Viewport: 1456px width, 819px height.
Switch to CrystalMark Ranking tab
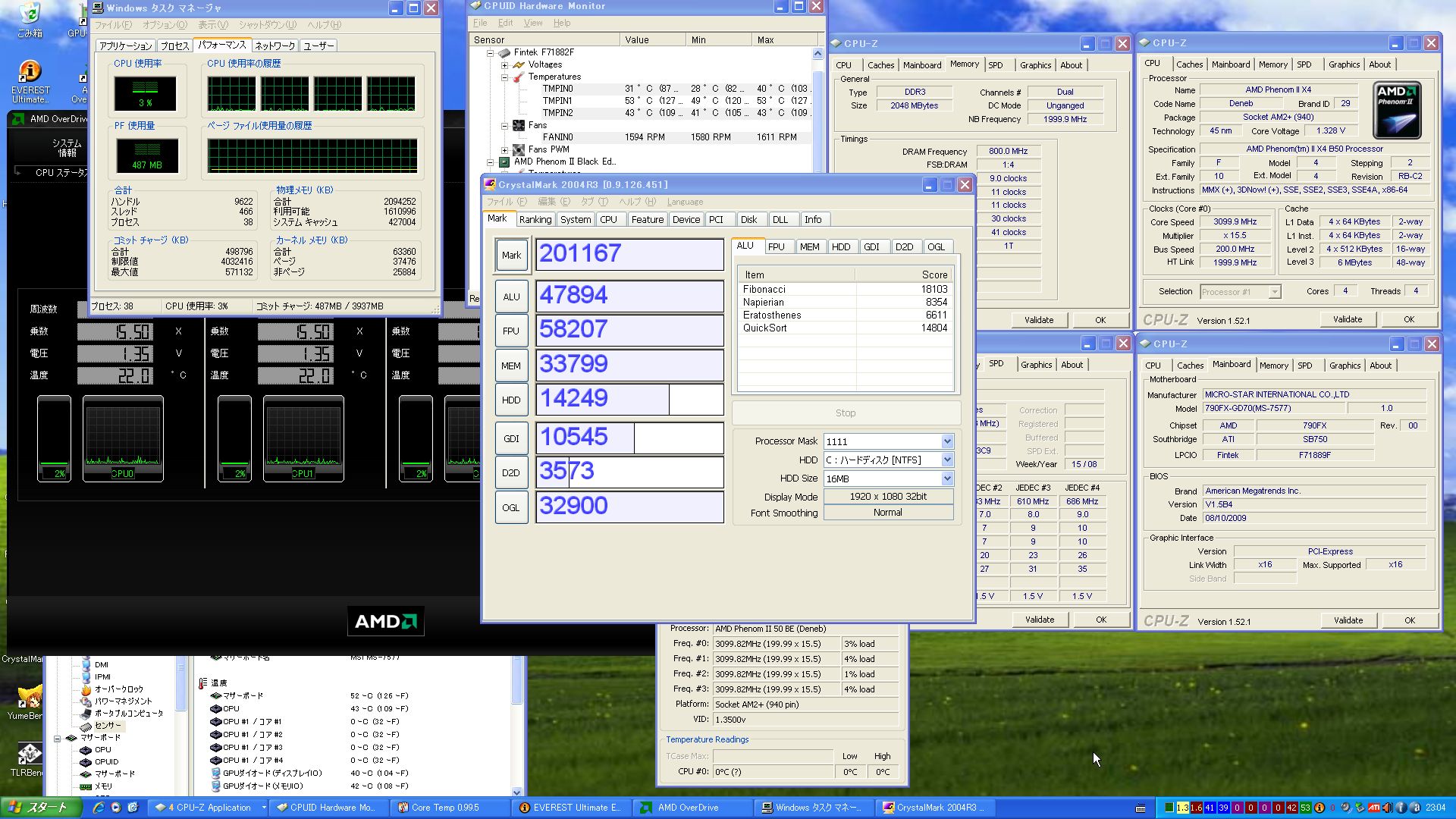pos(535,219)
